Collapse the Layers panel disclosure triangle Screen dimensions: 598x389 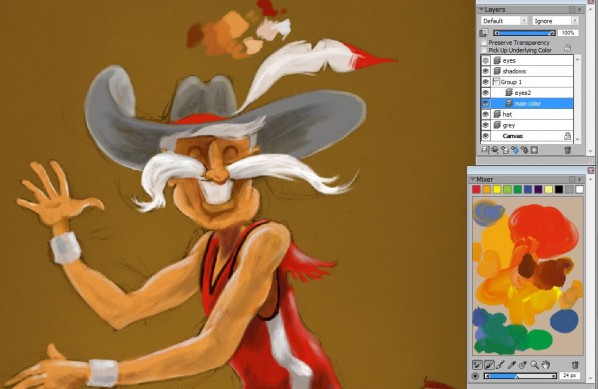tap(481, 9)
